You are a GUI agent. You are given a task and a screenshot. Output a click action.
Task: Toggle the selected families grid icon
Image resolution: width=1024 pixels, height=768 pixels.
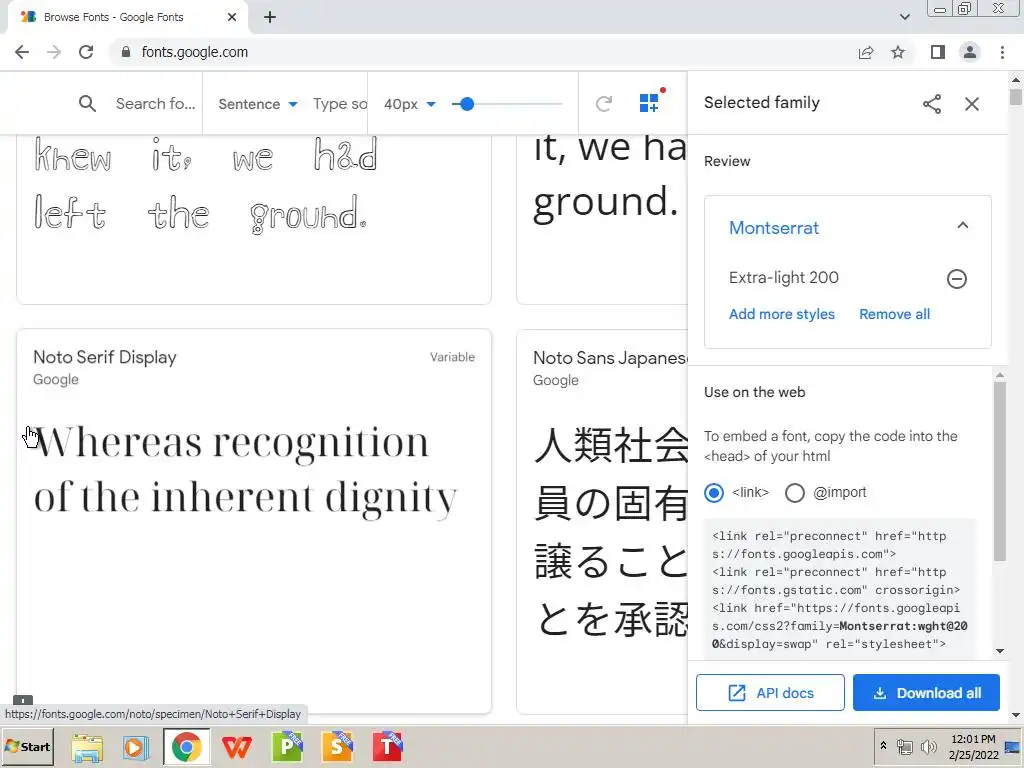(651, 101)
